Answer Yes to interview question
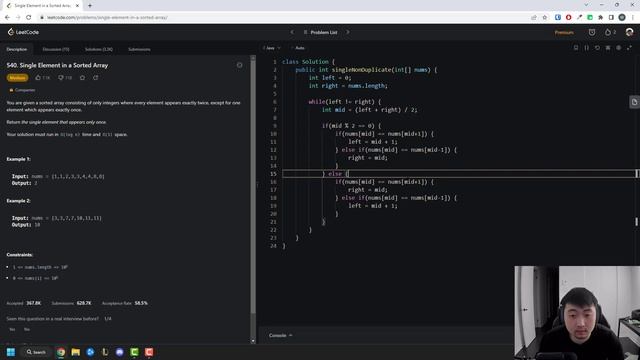The width and height of the screenshot is (640, 360). point(12,329)
